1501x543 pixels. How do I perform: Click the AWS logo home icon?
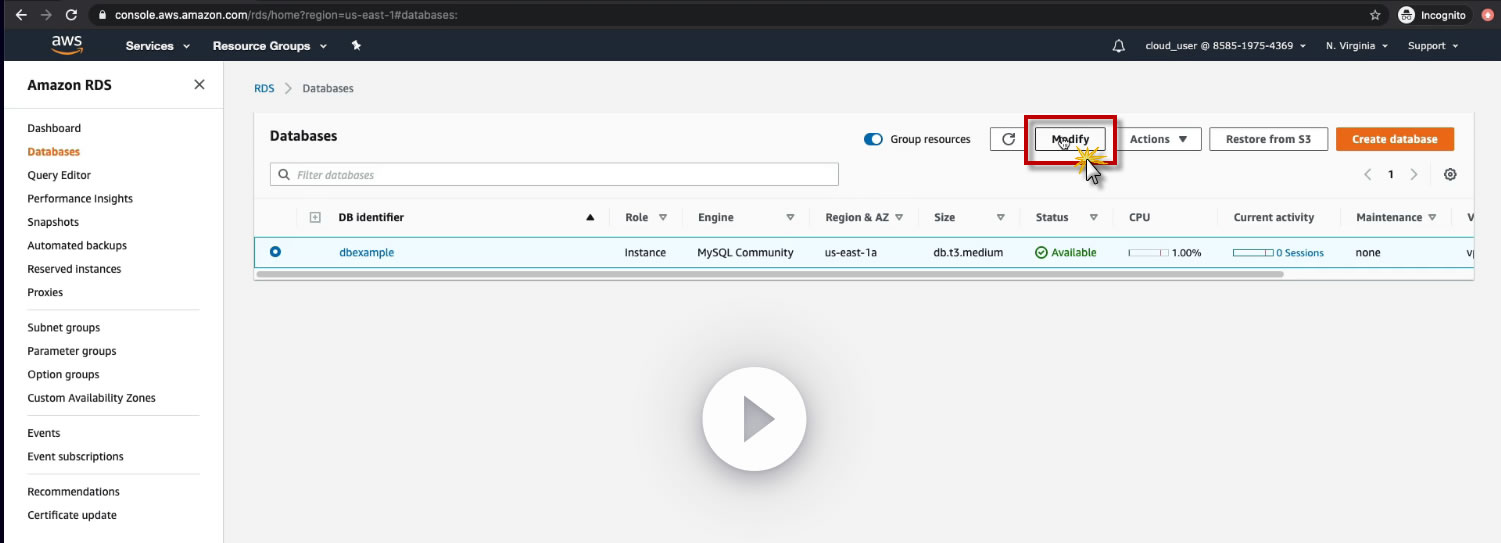tap(67, 45)
